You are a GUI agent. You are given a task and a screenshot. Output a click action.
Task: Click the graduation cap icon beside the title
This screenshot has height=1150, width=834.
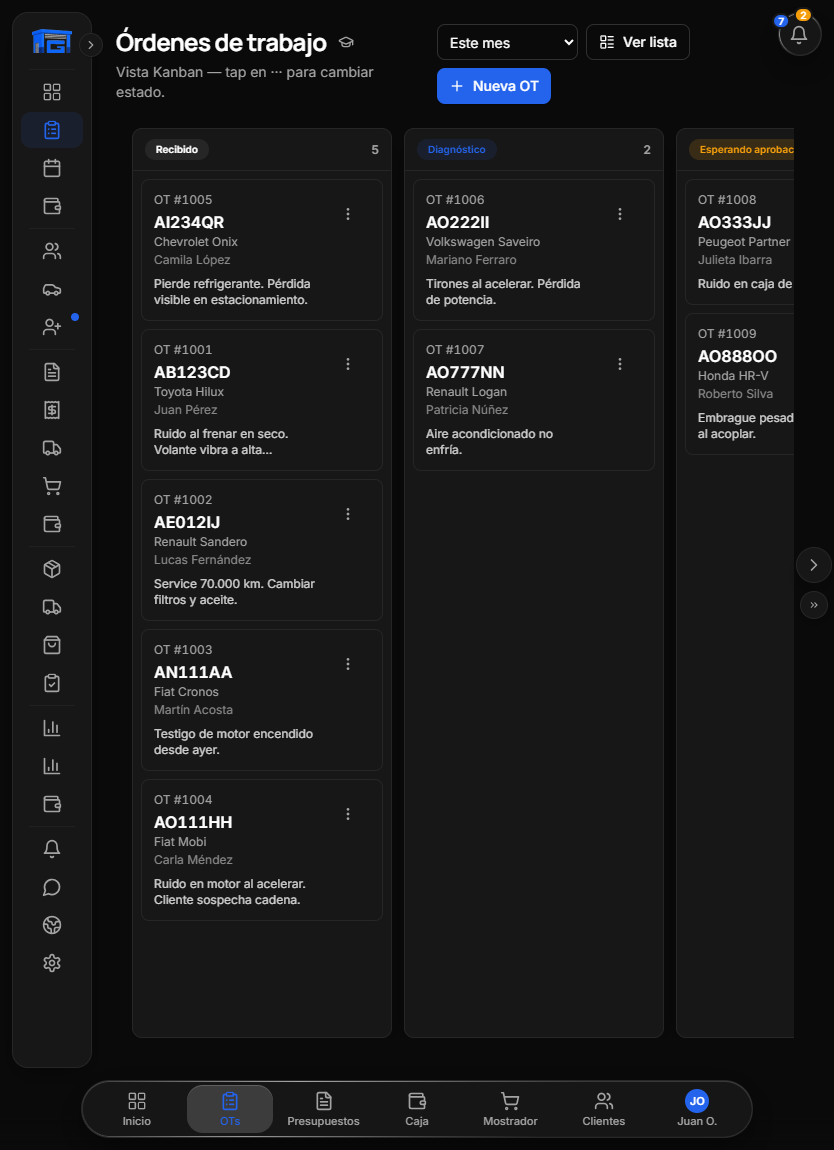point(346,43)
